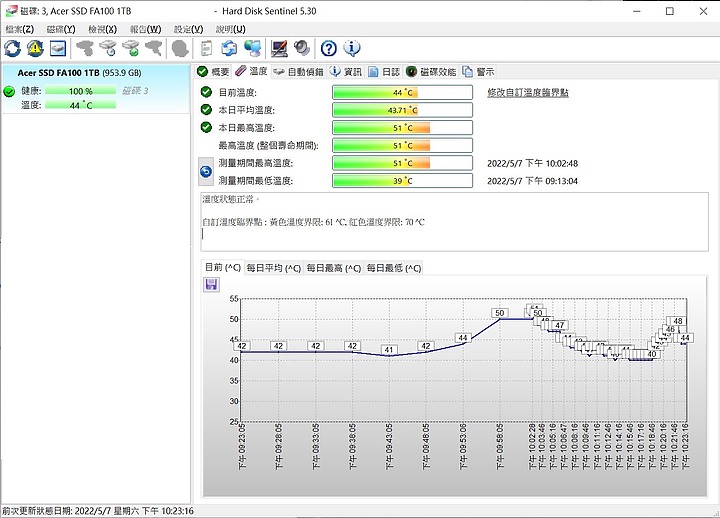720x518 pixels.
Task: Click the disk information toolbar icon
Action: coord(58,48)
